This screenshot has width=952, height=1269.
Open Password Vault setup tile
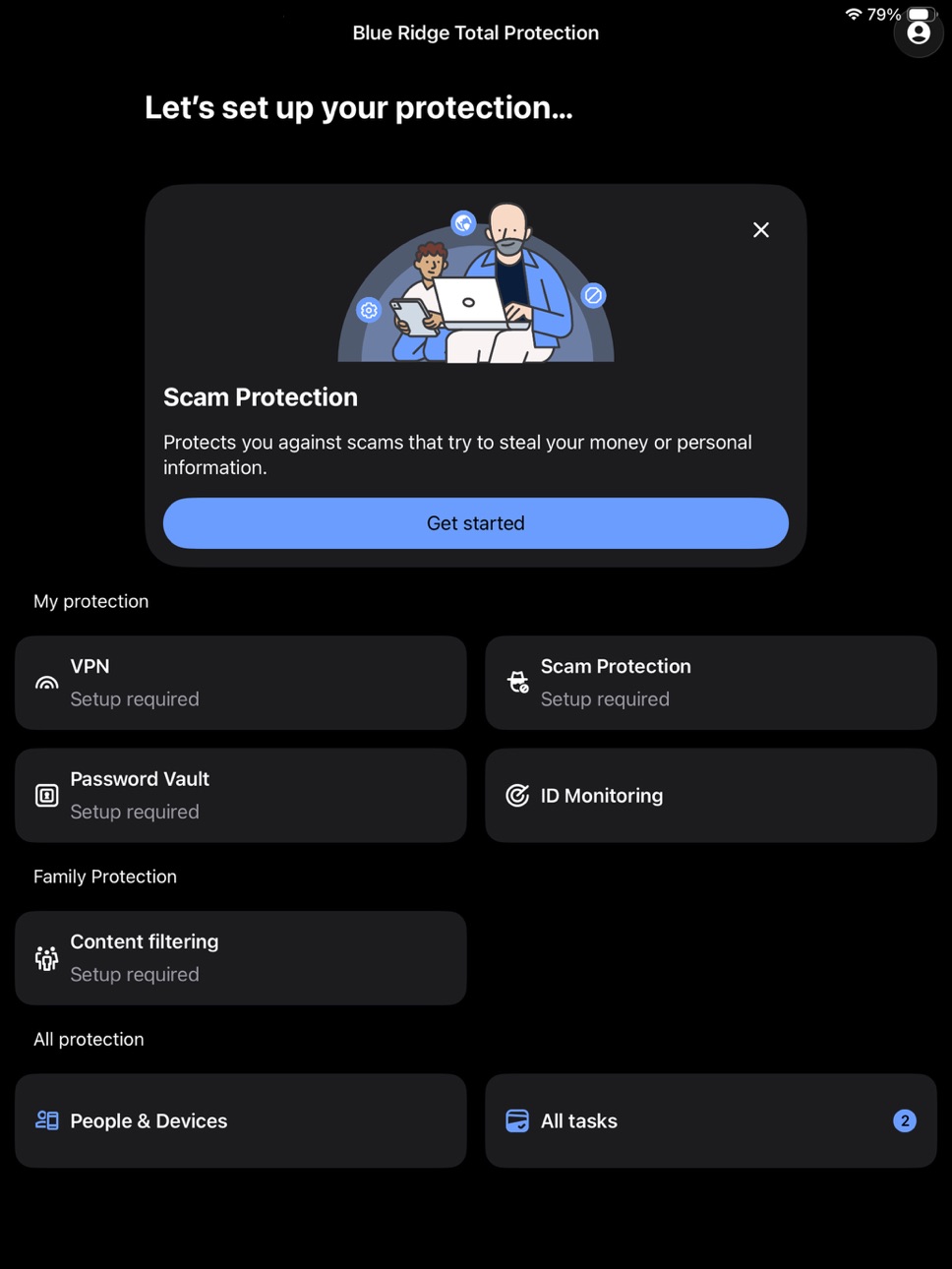[241, 795]
